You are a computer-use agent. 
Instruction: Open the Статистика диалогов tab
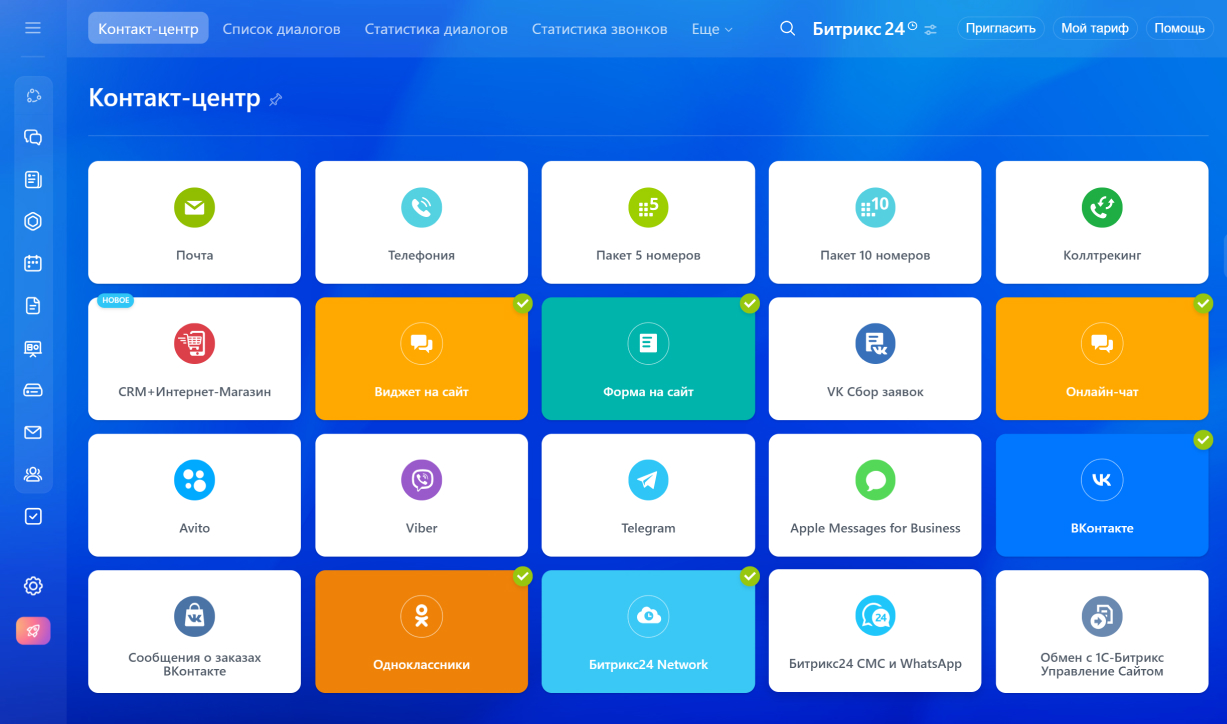[436, 29]
